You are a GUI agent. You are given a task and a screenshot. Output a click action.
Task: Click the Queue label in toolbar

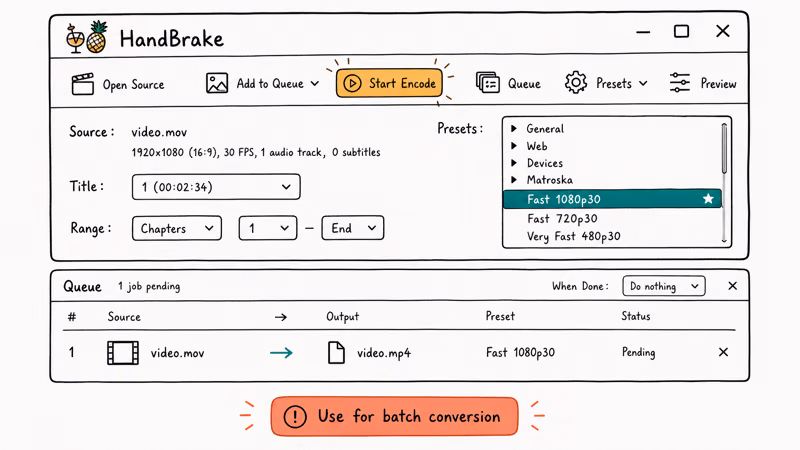(x=524, y=84)
